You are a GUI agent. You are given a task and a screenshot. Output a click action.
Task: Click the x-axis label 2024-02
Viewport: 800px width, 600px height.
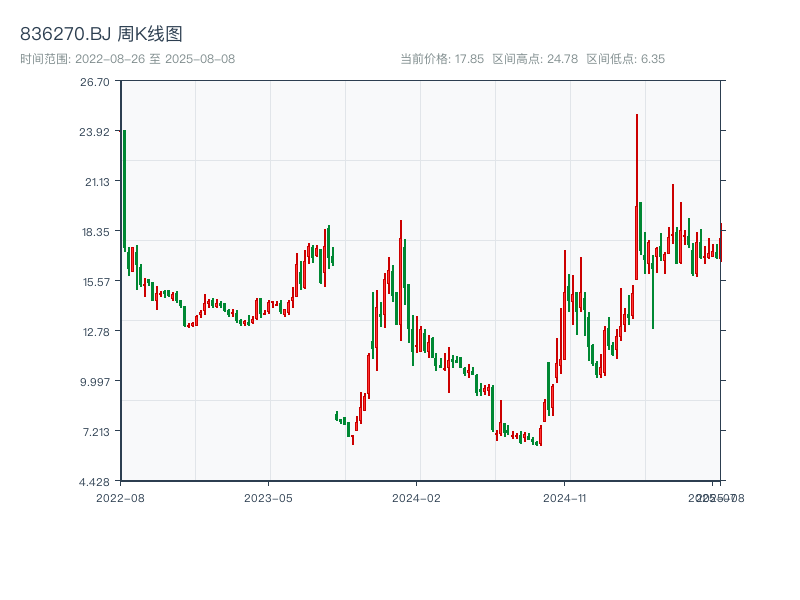click(416, 498)
